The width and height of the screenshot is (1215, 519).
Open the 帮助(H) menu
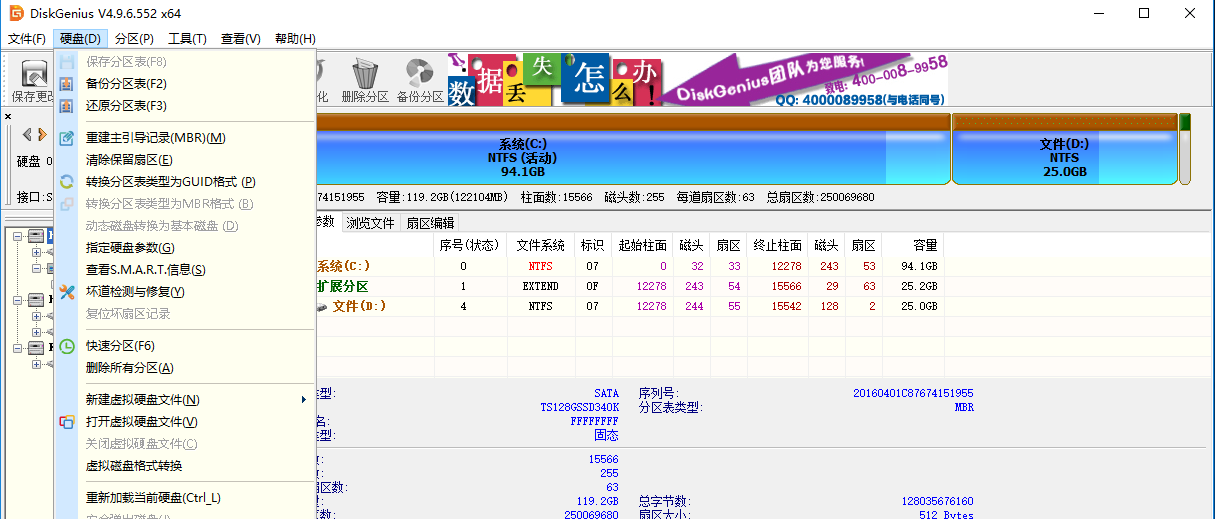294,39
